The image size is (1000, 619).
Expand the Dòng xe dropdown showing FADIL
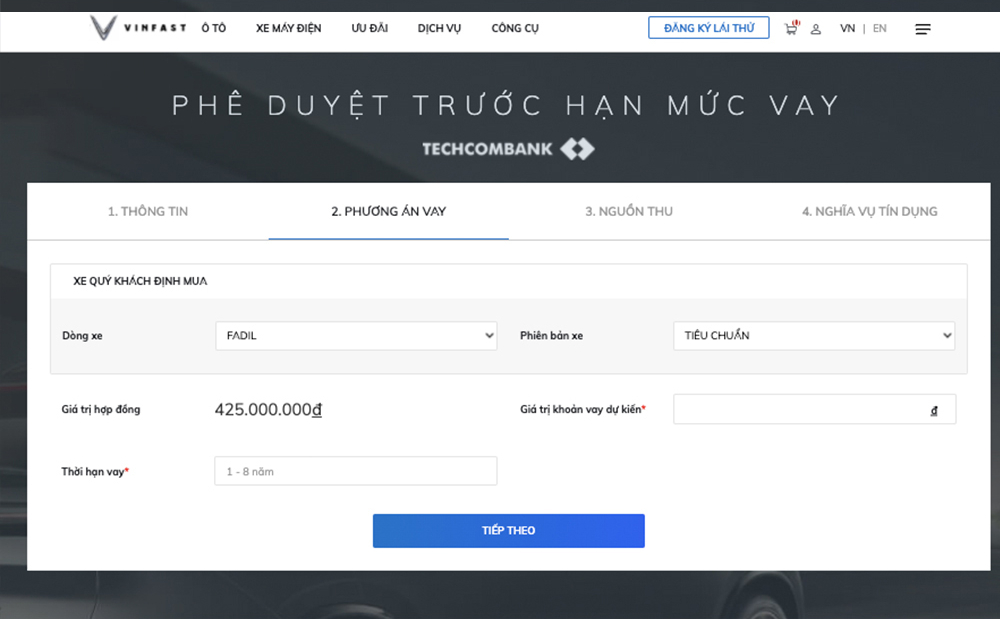(356, 335)
